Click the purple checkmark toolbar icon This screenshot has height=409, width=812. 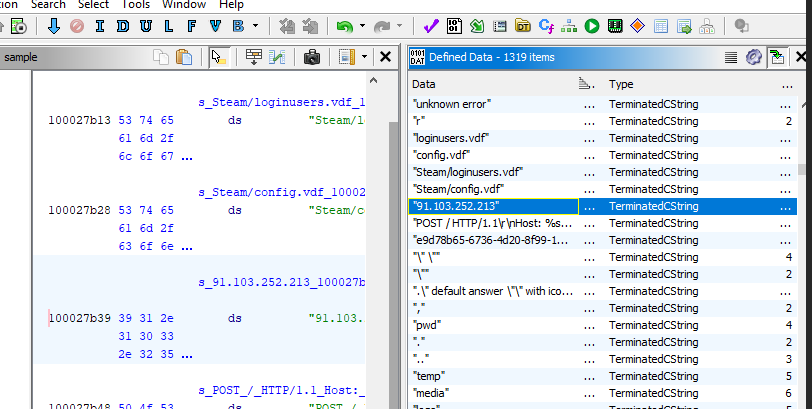pos(431,25)
